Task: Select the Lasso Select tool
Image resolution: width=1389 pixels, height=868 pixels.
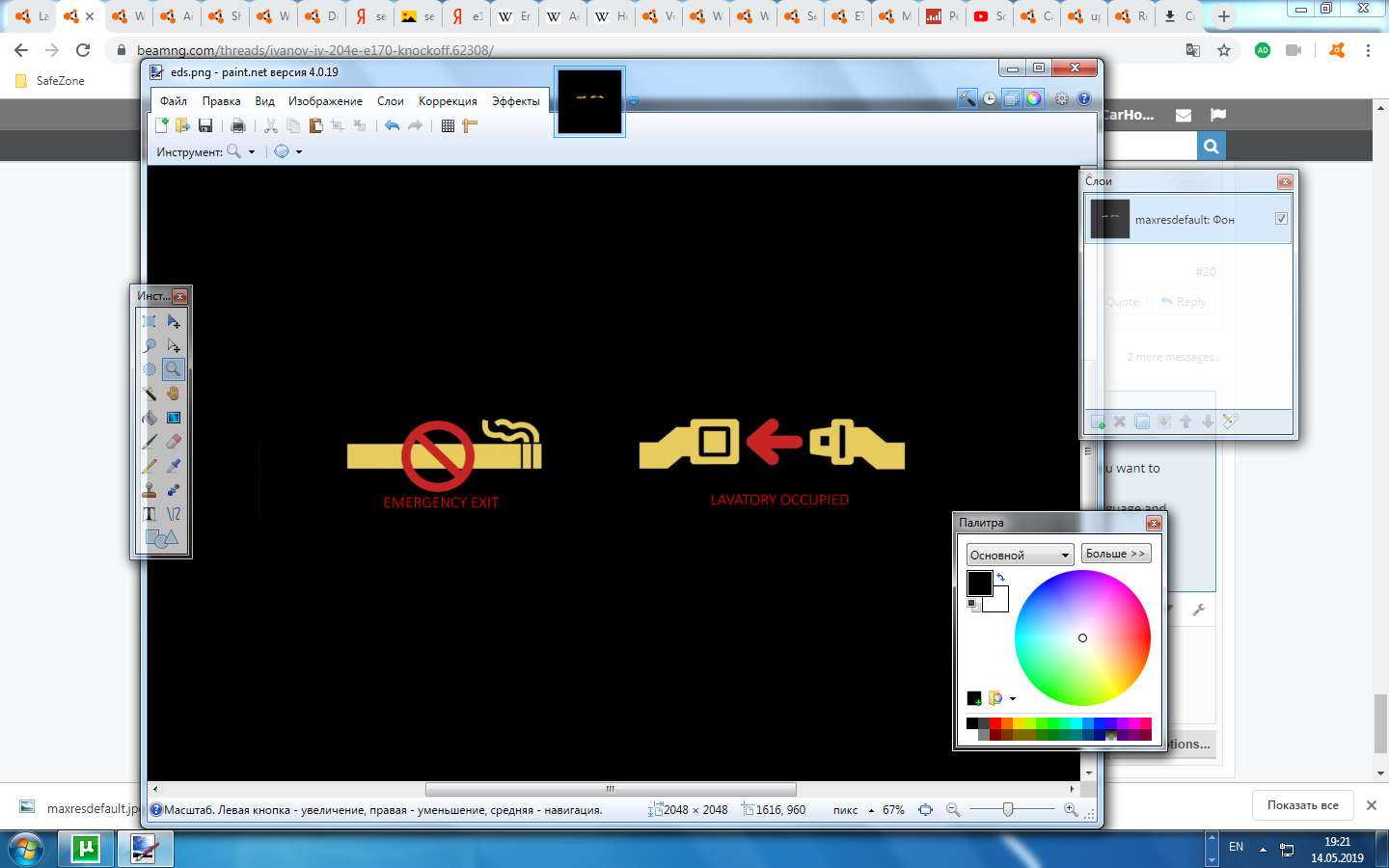Action: [x=150, y=345]
